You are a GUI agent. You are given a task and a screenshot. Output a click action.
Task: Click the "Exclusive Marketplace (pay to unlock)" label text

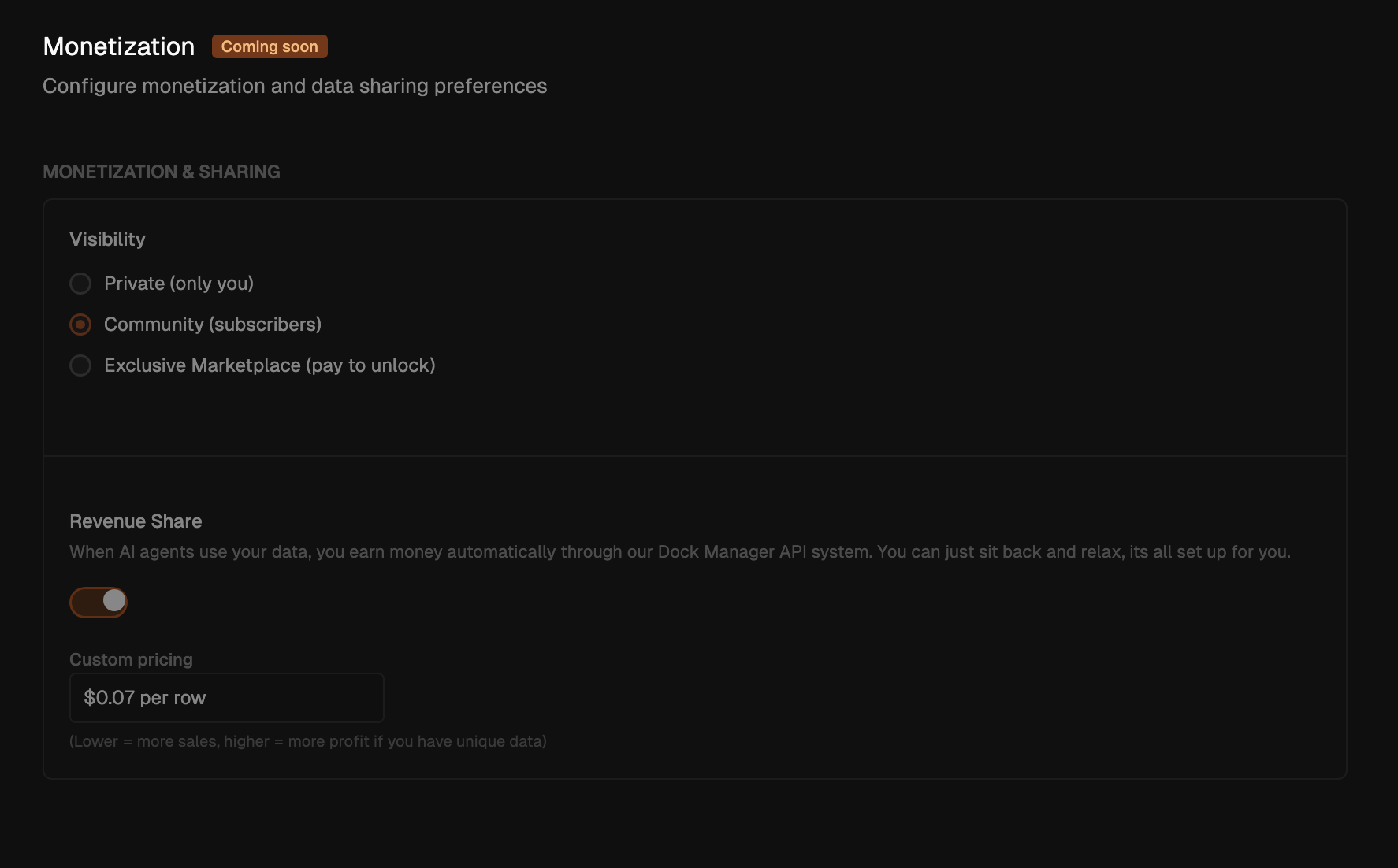point(270,365)
